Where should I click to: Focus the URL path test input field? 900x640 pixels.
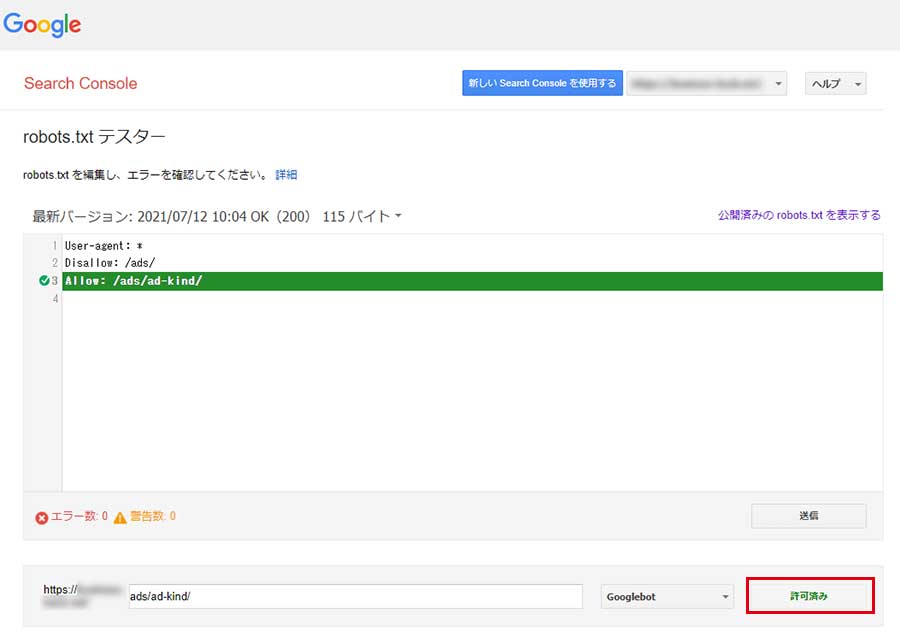pyautogui.click(x=354, y=596)
